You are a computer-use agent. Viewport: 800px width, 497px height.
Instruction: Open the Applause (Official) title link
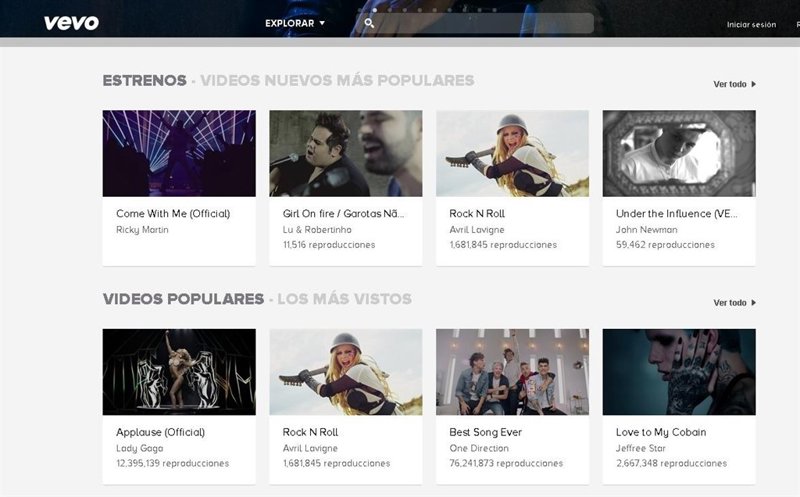tap(160, 432)
